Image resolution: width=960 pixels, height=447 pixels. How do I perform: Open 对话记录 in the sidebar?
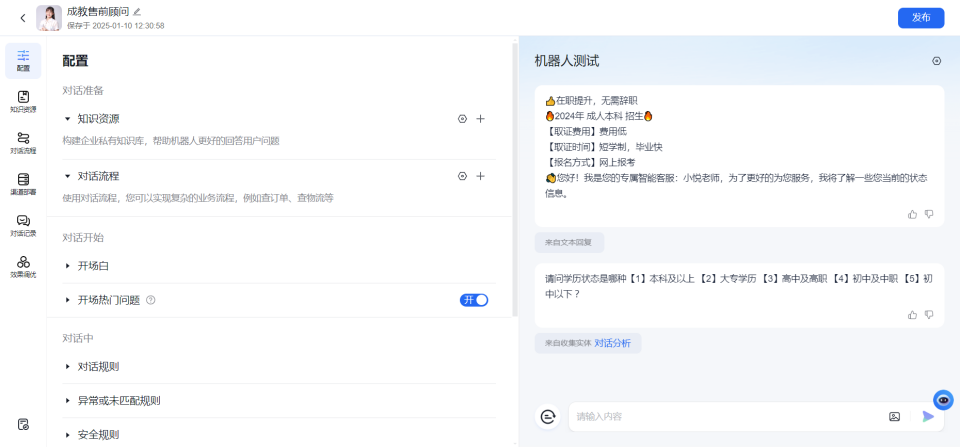pyautogui.click(x=22, y=225)
